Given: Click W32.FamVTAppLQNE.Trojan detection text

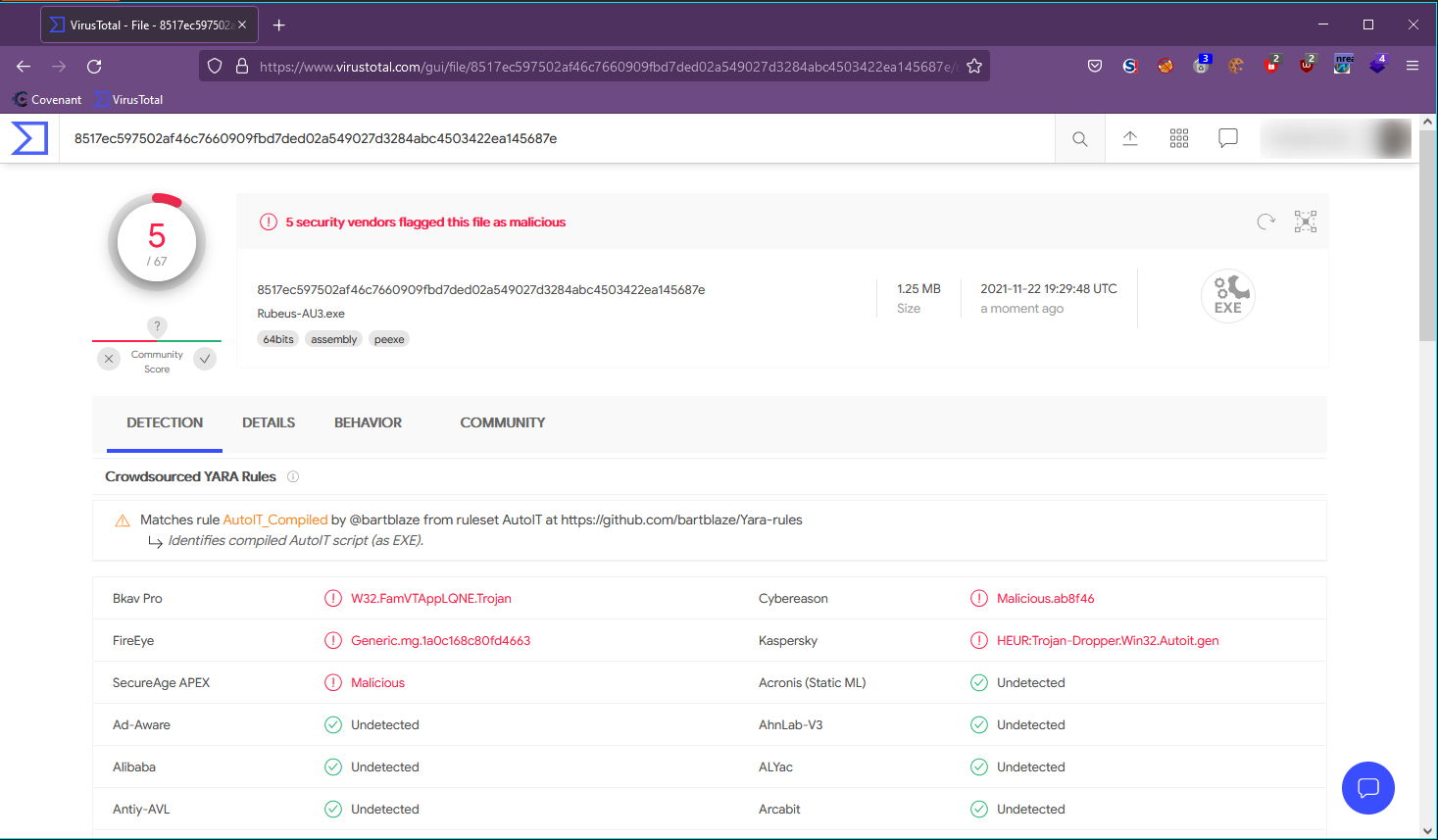Looking at the screenshot, I should point(431,598).
